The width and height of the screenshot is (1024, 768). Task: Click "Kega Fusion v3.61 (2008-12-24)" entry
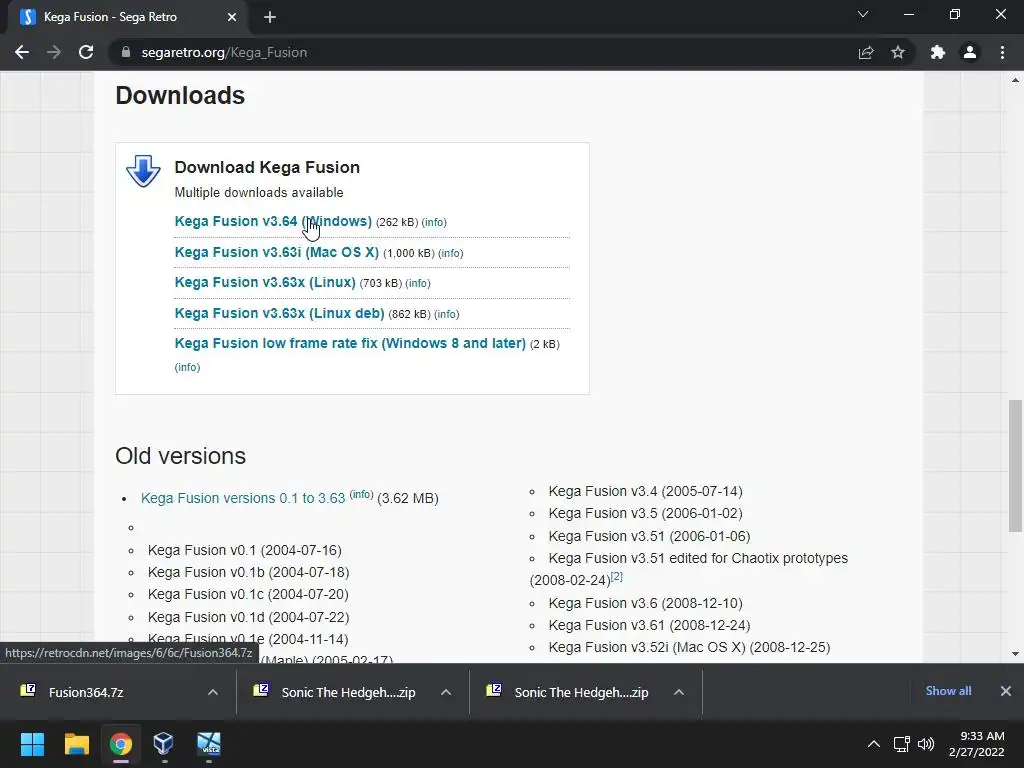coord(649,625)
